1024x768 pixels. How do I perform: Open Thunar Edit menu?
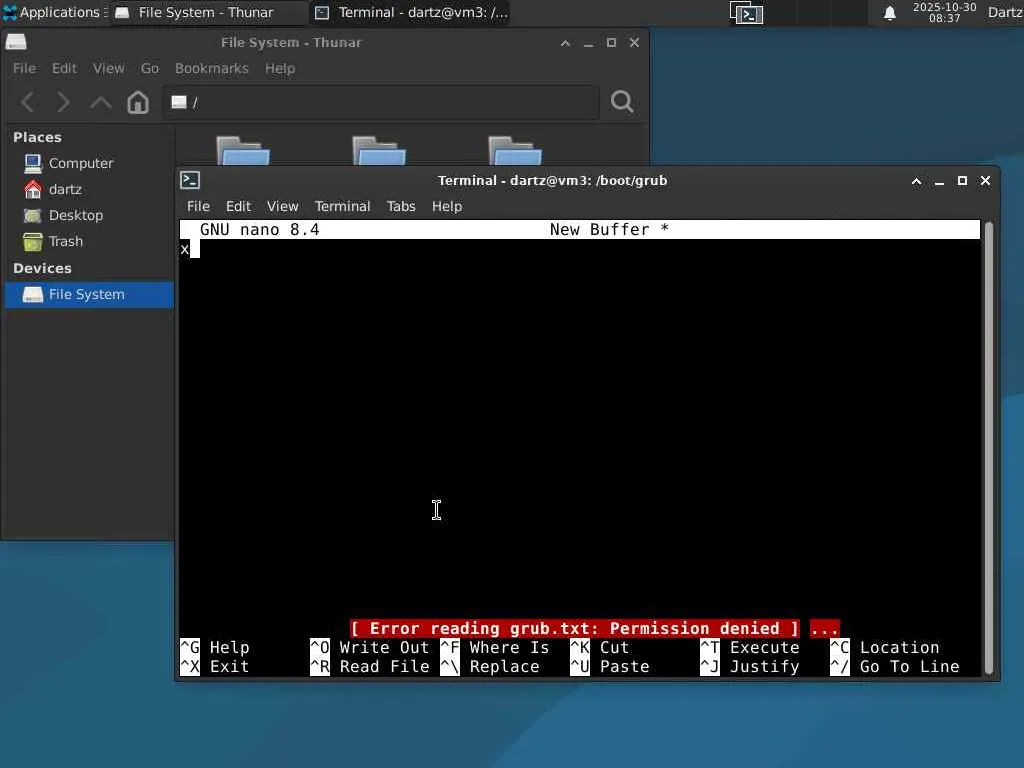coord(64,69)
